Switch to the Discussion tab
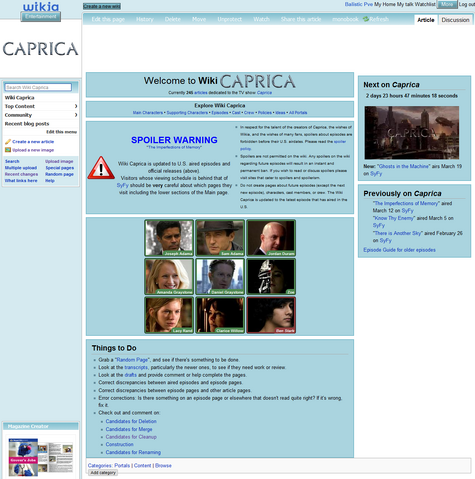 pos(455,20)
